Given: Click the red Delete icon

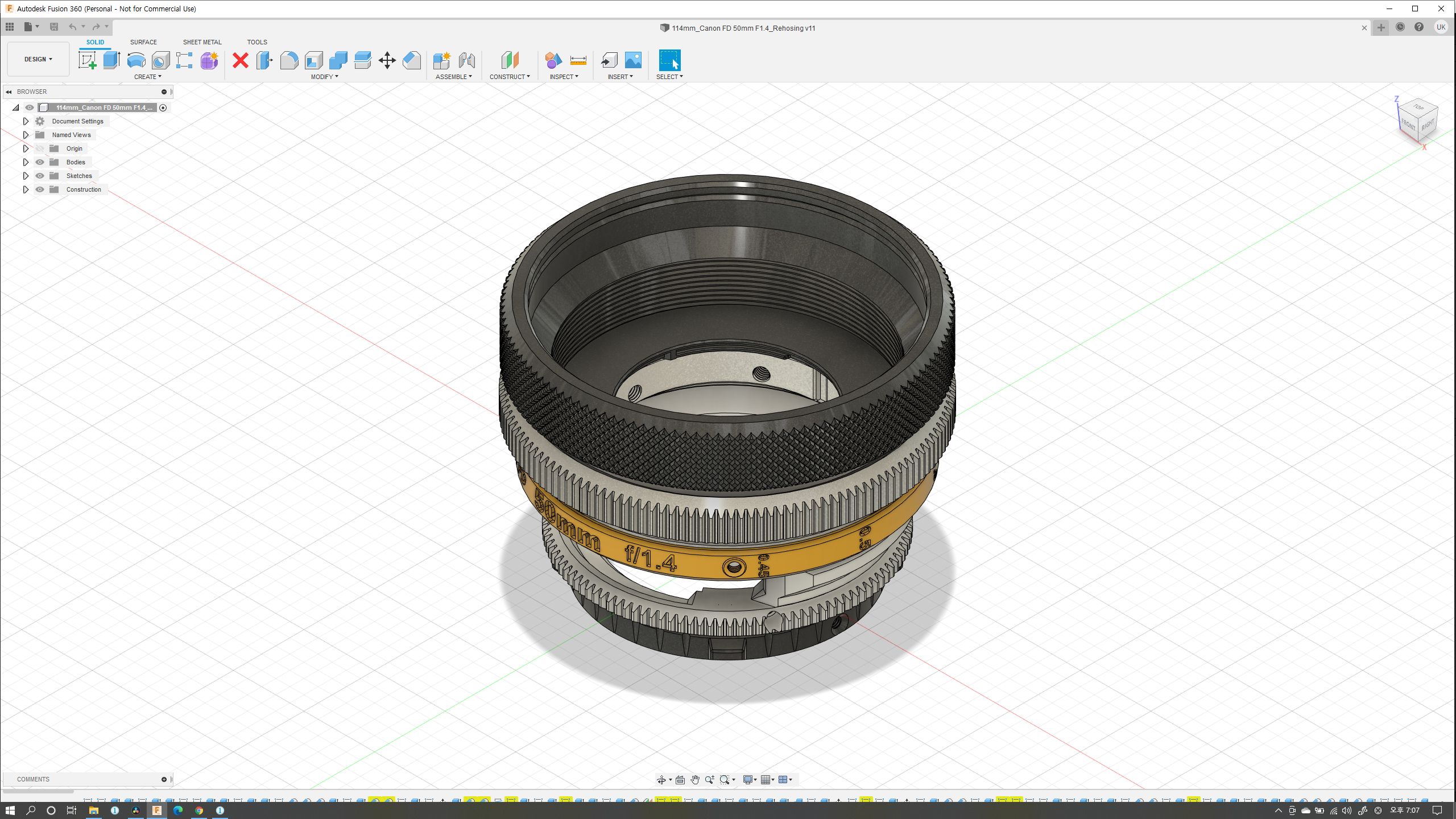Looking at the screenshot, I should point(241,60).
